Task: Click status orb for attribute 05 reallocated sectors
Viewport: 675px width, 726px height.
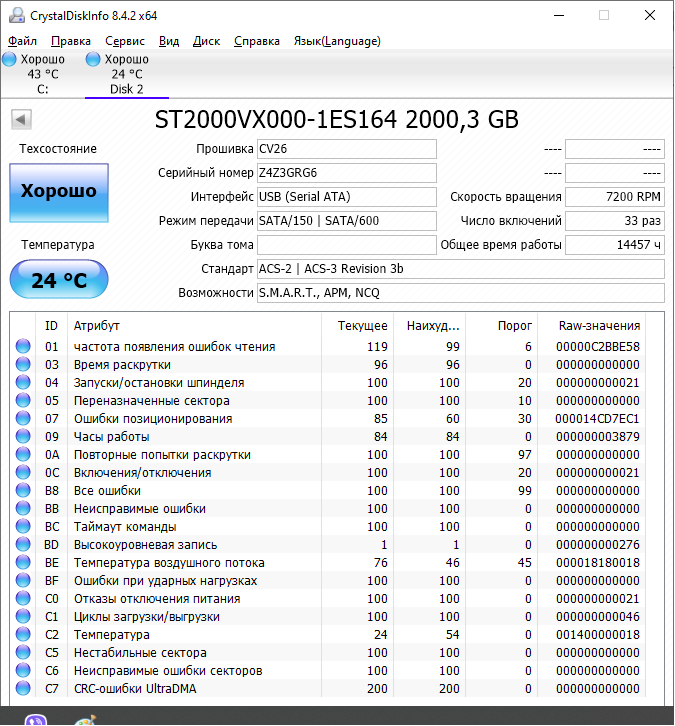Action: (22, 401)
